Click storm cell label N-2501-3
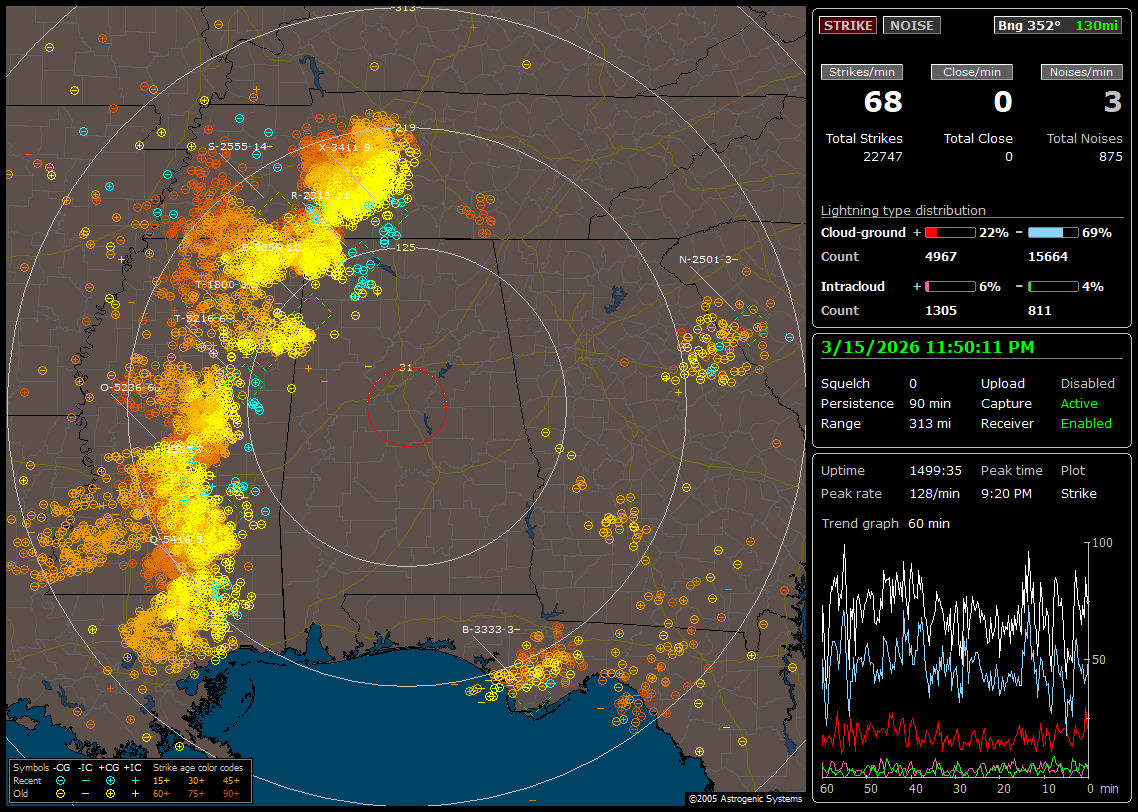 (706, 260)
